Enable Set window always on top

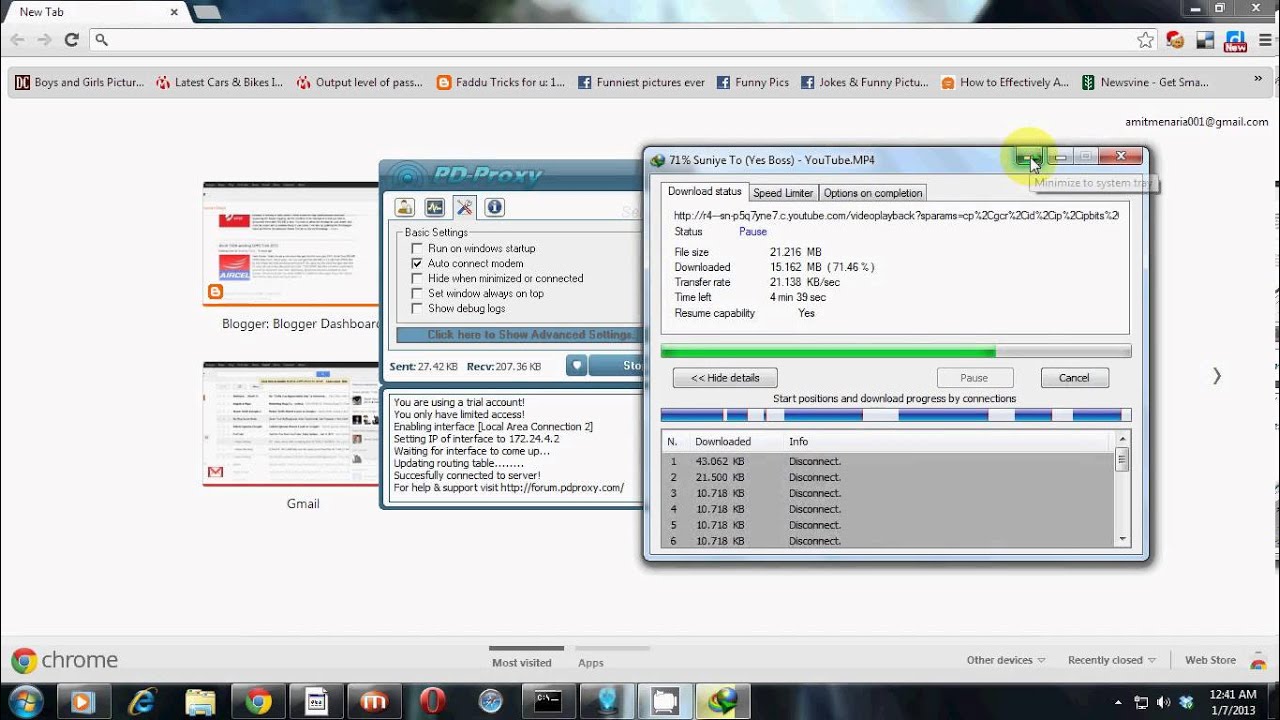(417, 293)
